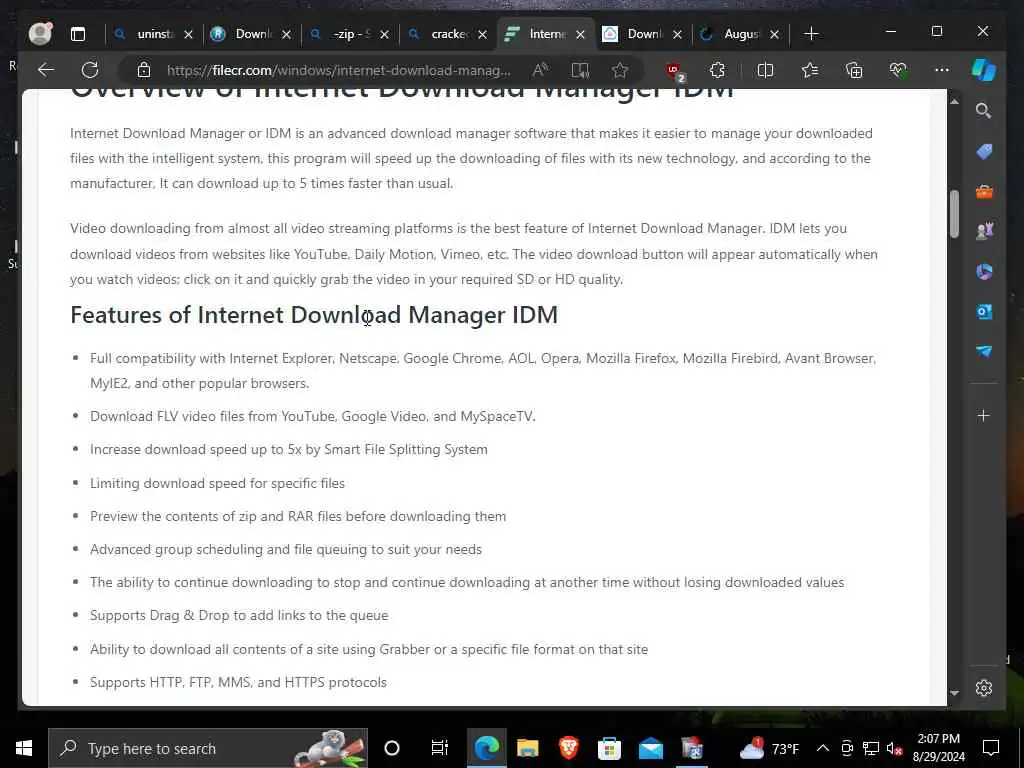Open weather widget showing 73°F

[x=769, y=748]
